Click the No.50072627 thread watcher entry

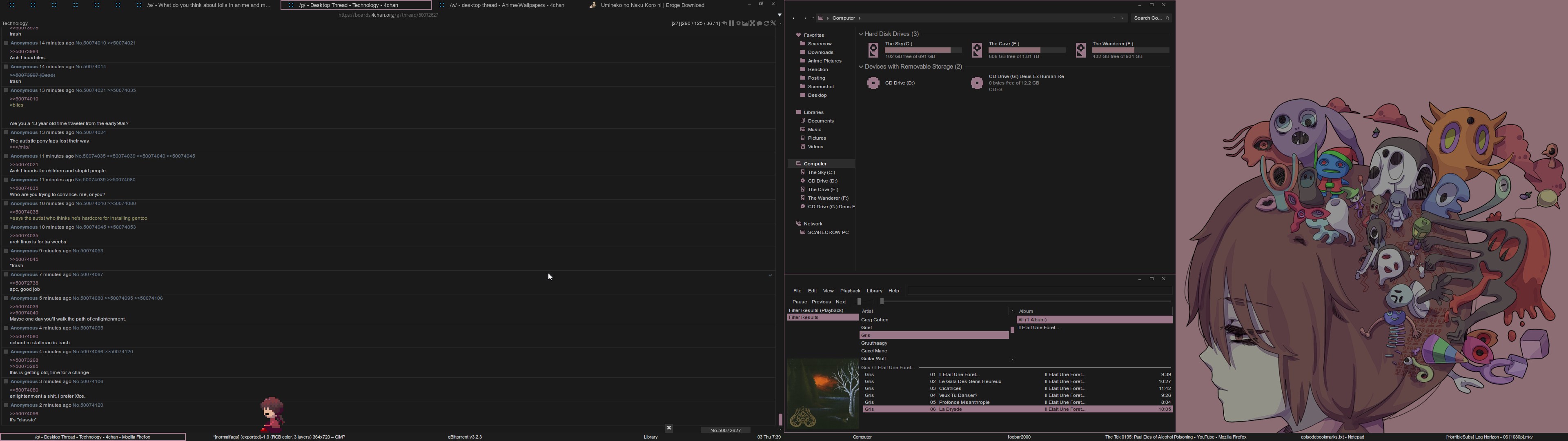[x=726, y=431]
